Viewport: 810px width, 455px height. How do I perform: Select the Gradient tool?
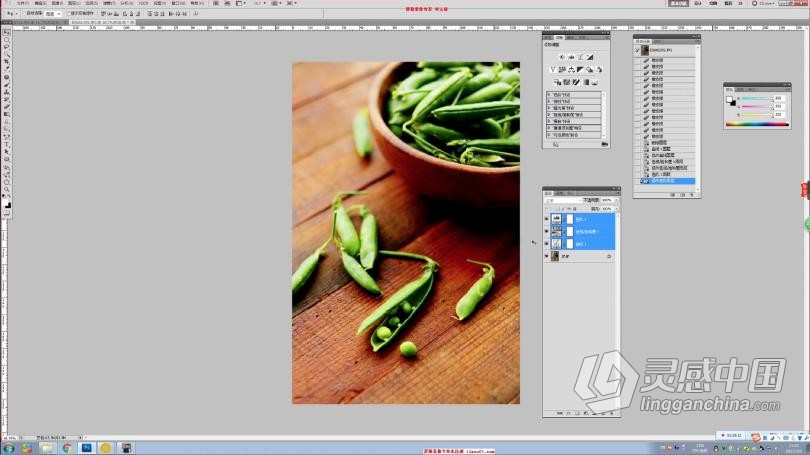point(7,114)
